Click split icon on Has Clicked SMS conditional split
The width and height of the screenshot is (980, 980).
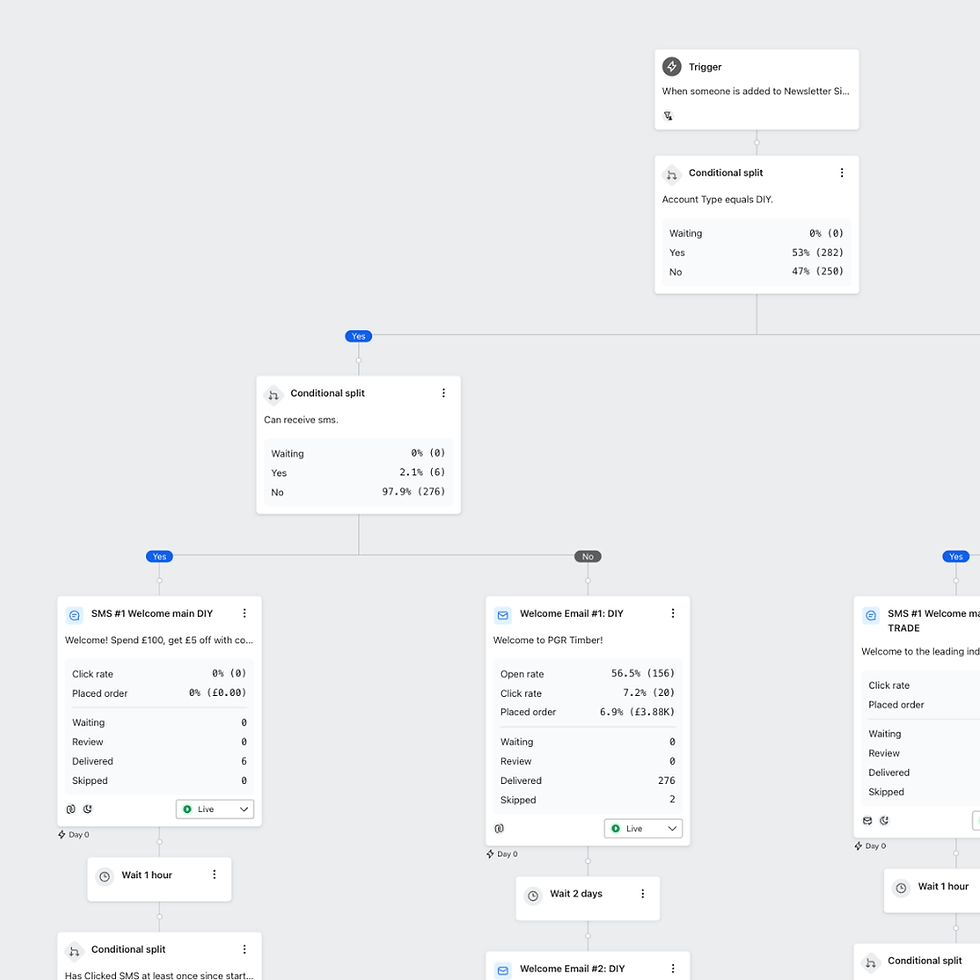pos(74,951)
